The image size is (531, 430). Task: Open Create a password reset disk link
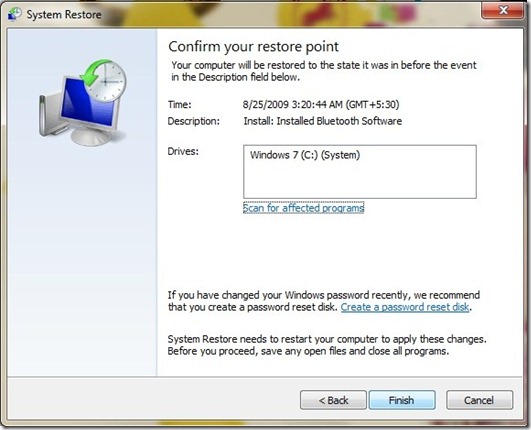click(x=405, y=307)
